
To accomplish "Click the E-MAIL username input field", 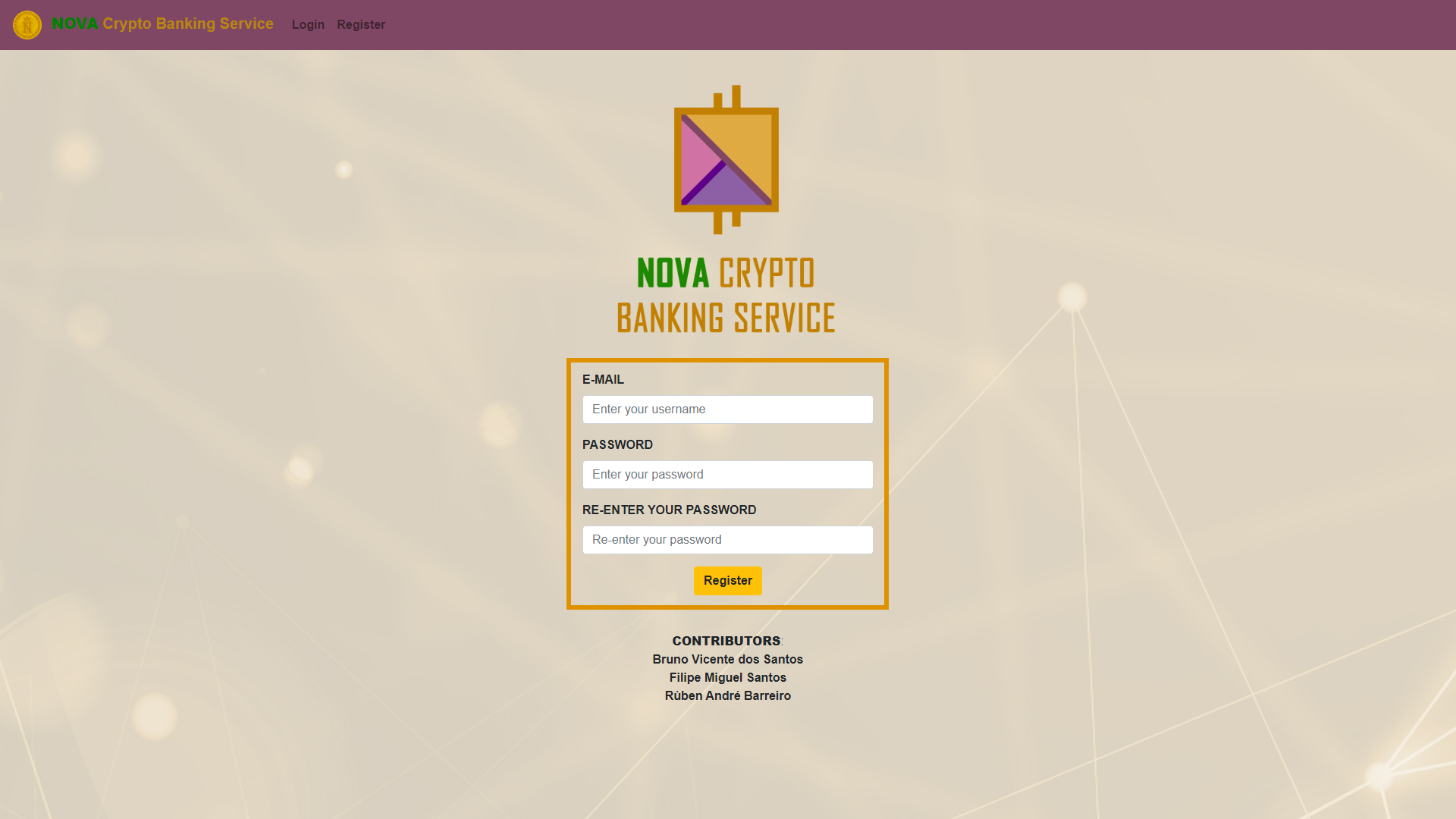I will click(727, 409).
